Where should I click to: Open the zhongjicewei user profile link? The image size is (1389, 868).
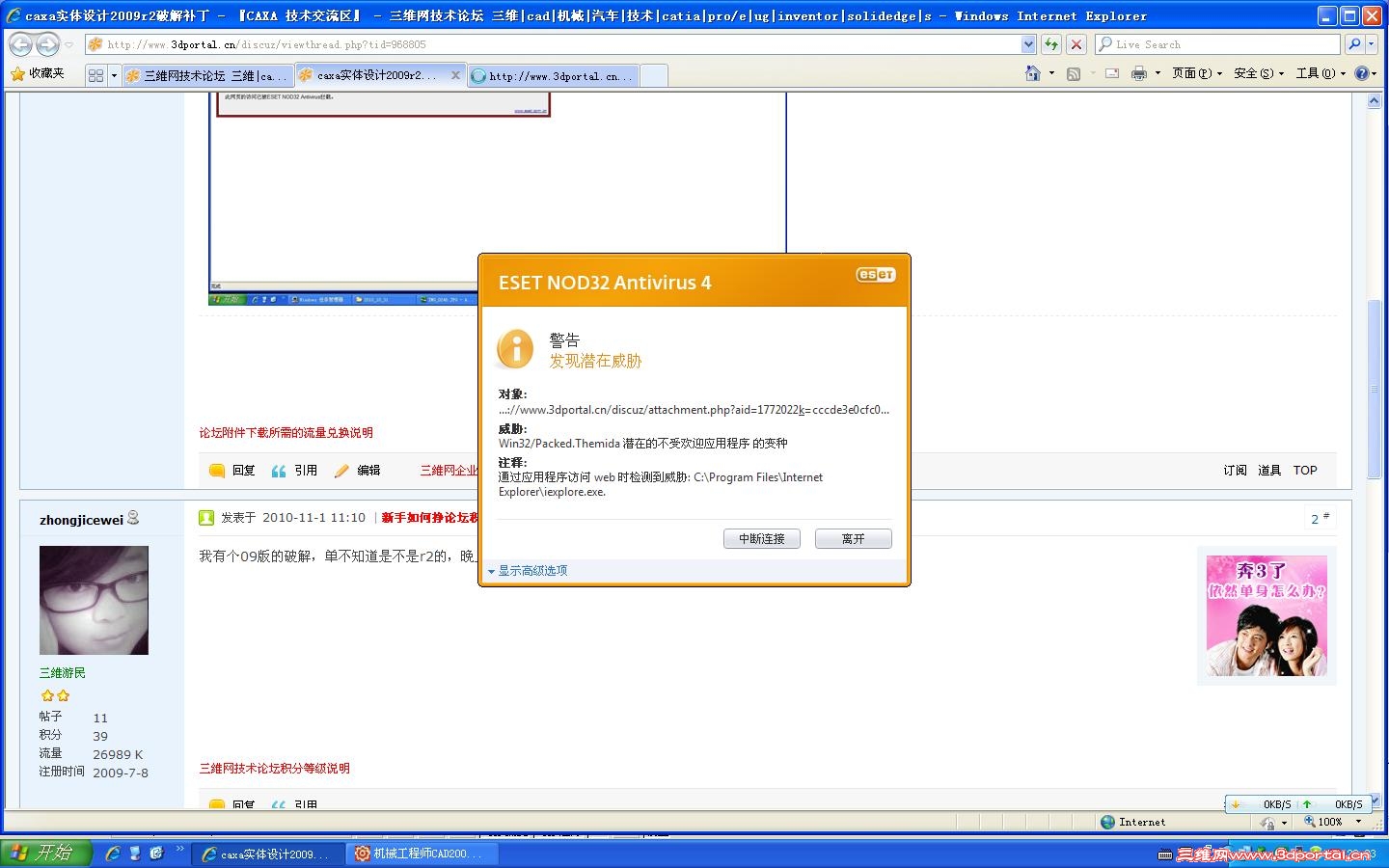click(82, 520)
